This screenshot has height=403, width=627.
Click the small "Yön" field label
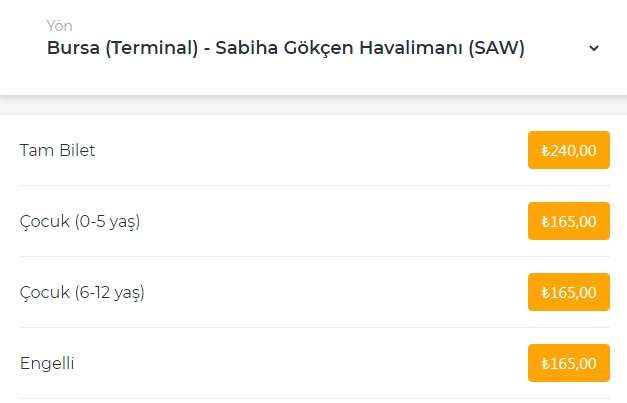pos(59,25)
